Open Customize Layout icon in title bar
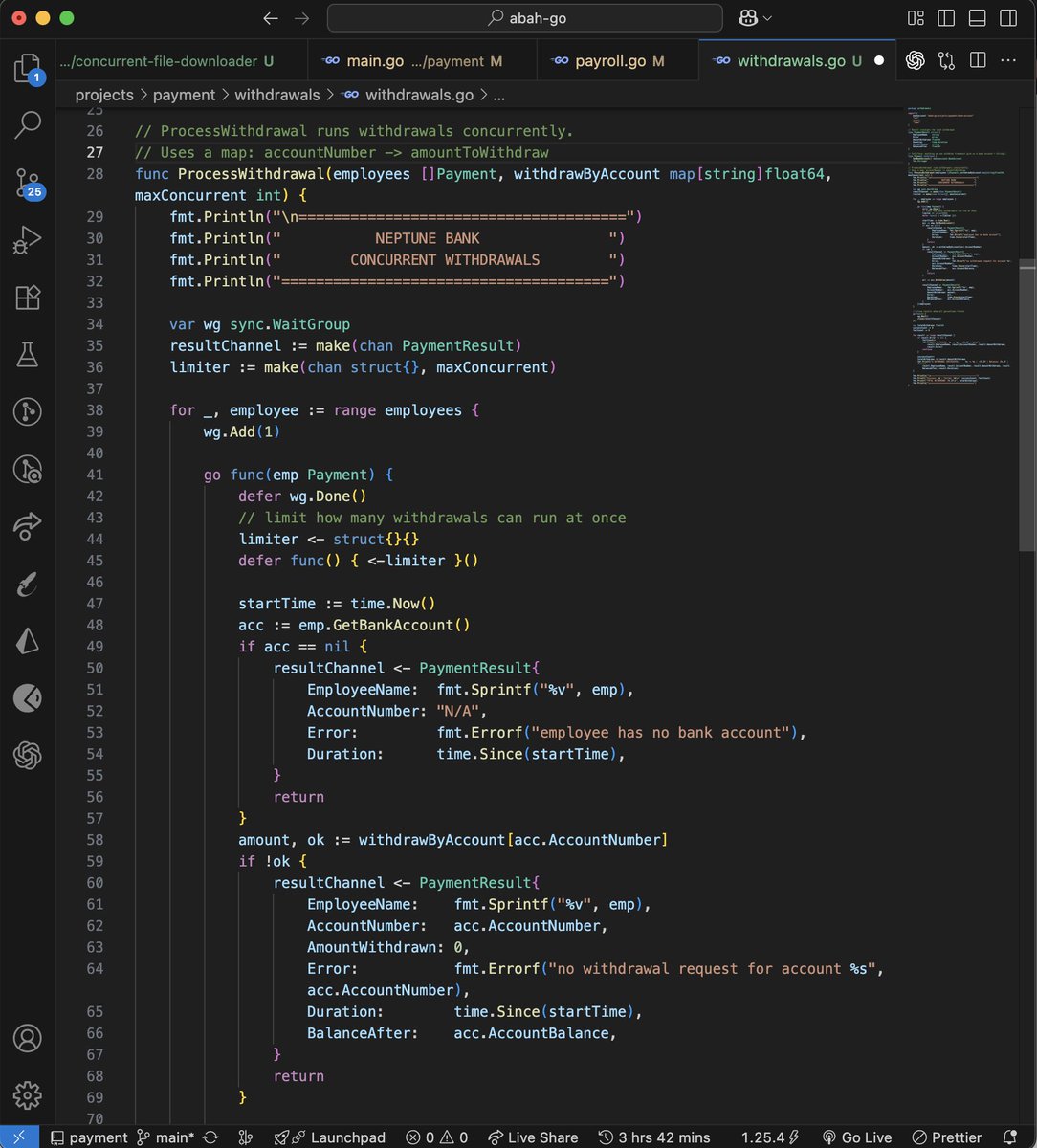The height and width of the screenshot is (1148, 1037). tap(916, 18)
